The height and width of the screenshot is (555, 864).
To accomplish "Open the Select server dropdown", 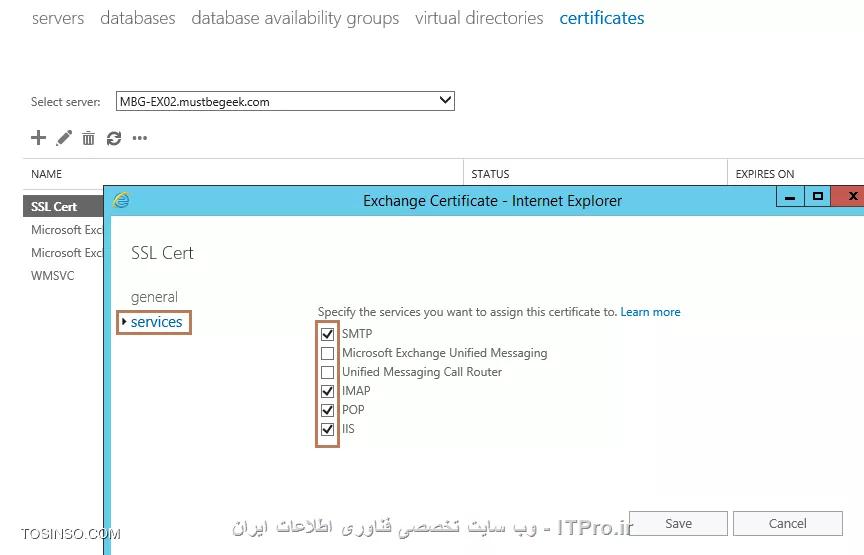I will pyautogui.click(x=285, y=101).
